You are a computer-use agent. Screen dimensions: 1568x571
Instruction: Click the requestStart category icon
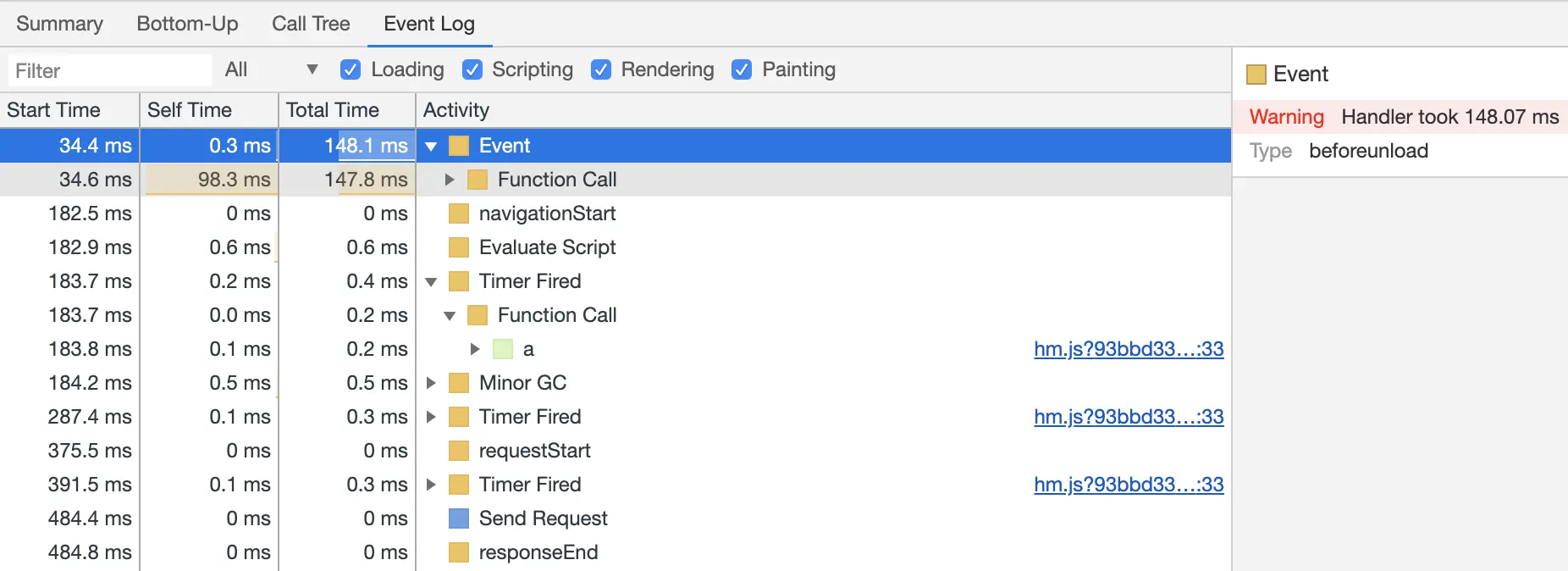click(x=459, y=451)
